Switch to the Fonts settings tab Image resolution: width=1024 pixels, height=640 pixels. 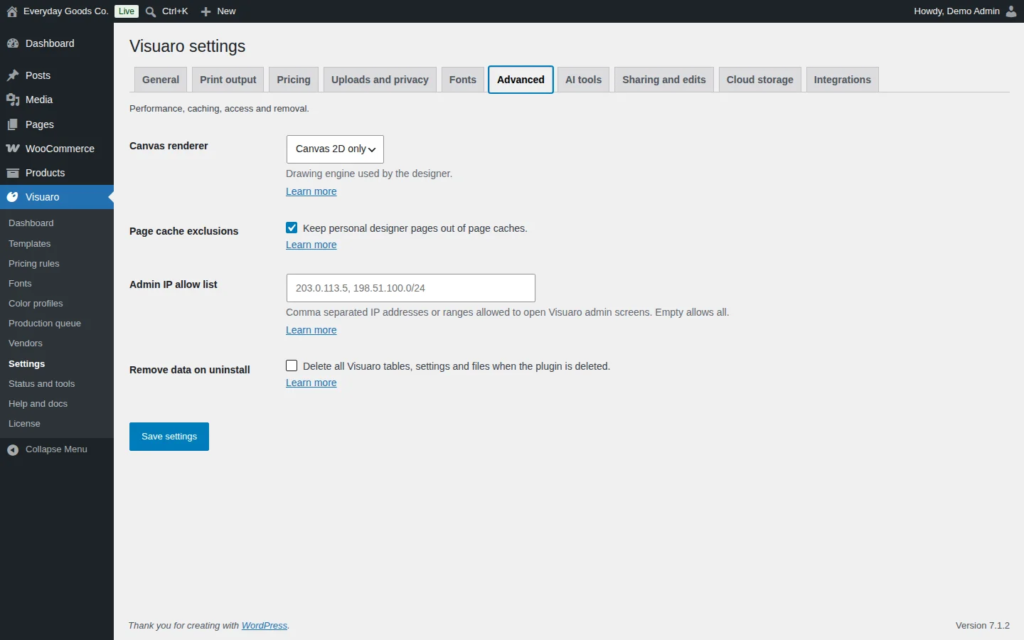[x=462, y=80]
